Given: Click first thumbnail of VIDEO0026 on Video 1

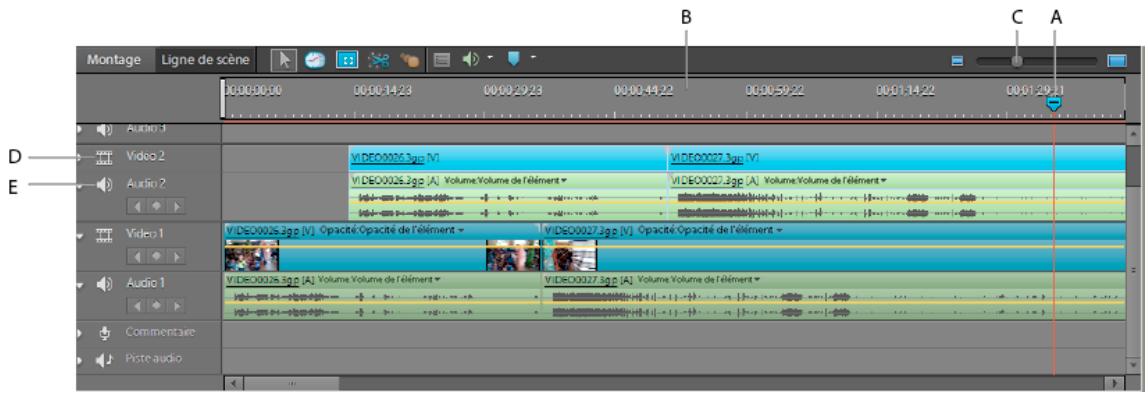Looking at the screenshot, I should [252, 255].
